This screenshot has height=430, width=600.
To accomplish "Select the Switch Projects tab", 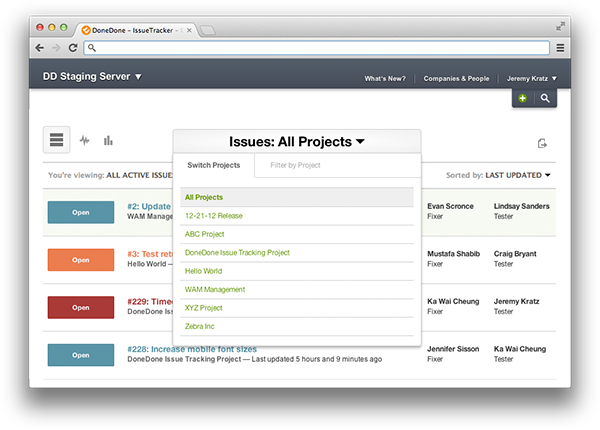I will [214, 165].
